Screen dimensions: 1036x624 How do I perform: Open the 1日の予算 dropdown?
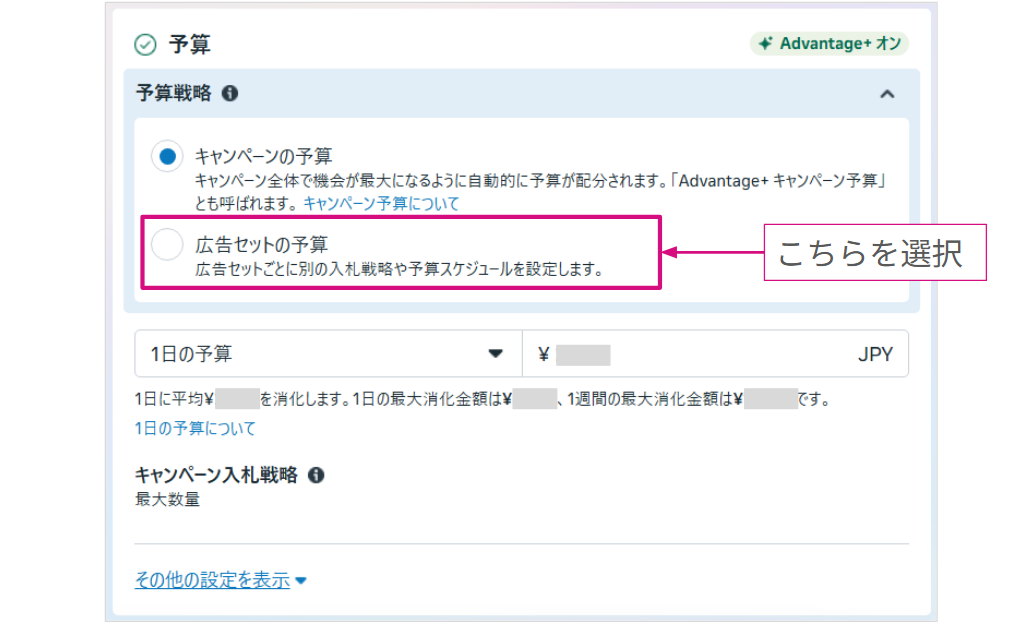[x=328, y=354]
